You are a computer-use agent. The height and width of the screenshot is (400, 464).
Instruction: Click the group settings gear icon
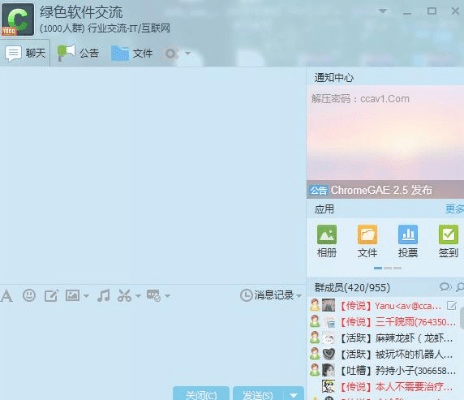170,53
